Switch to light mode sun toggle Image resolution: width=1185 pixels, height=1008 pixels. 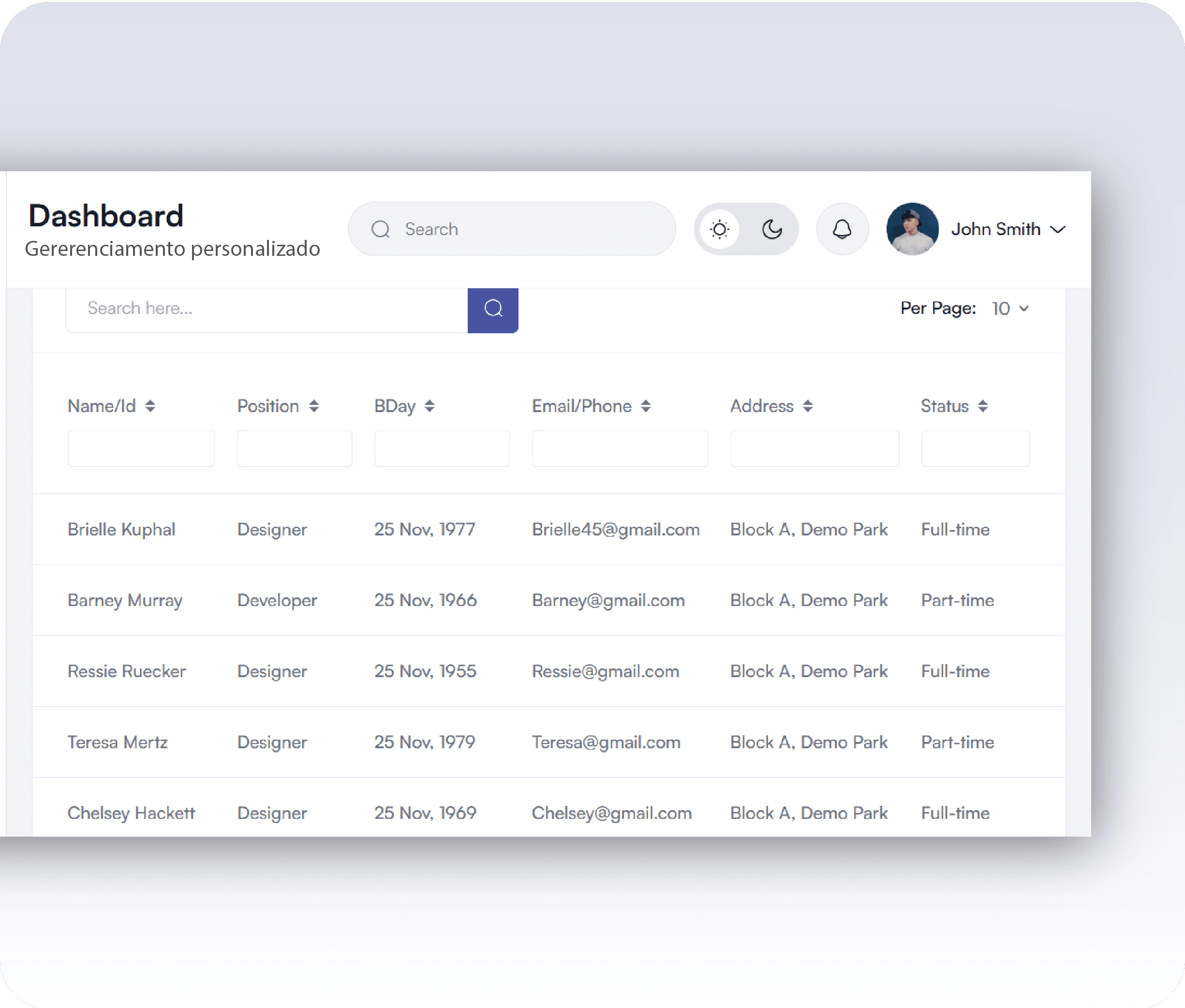click(719, 229)
